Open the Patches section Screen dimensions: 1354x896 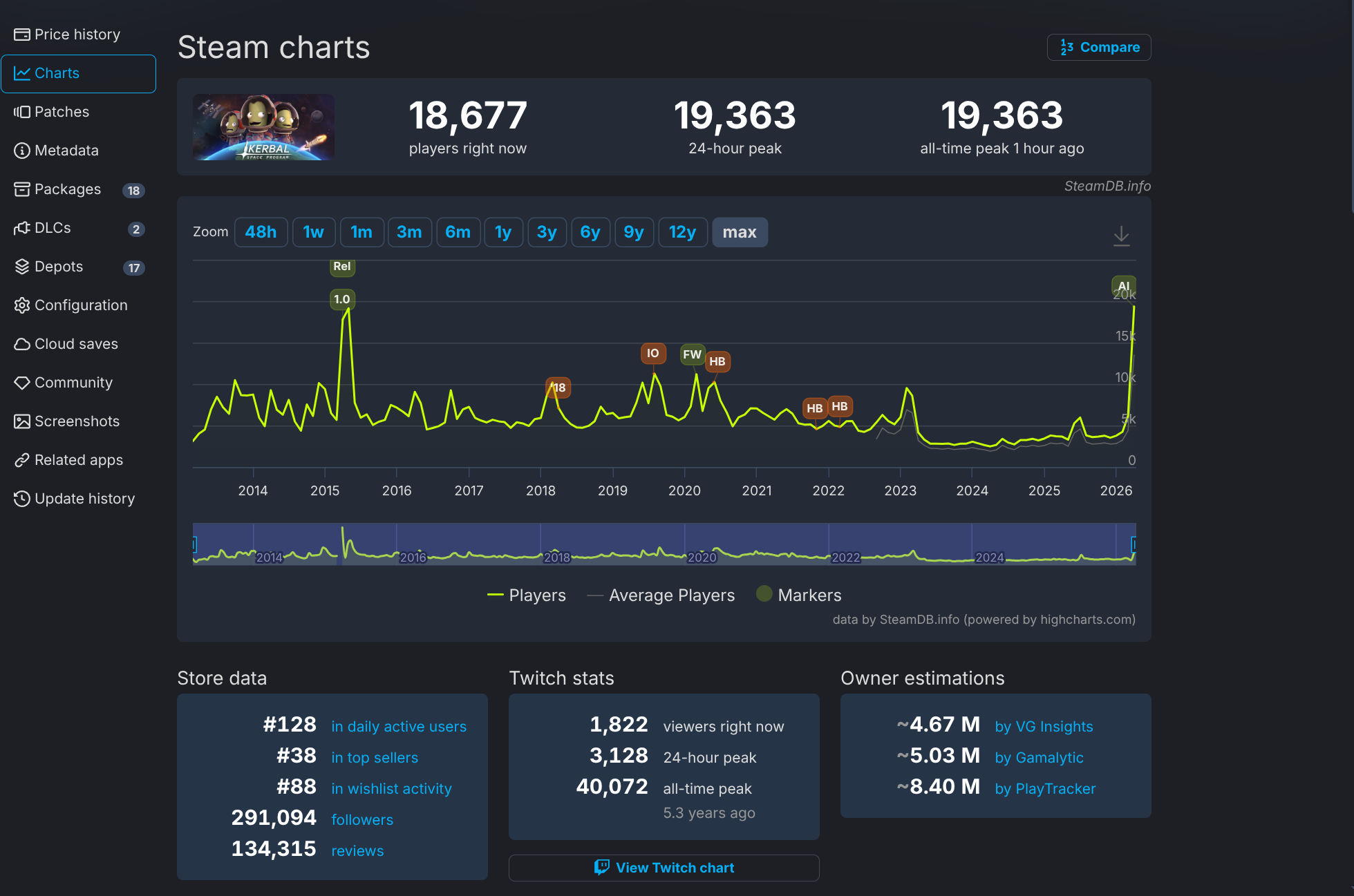point(62,112)
